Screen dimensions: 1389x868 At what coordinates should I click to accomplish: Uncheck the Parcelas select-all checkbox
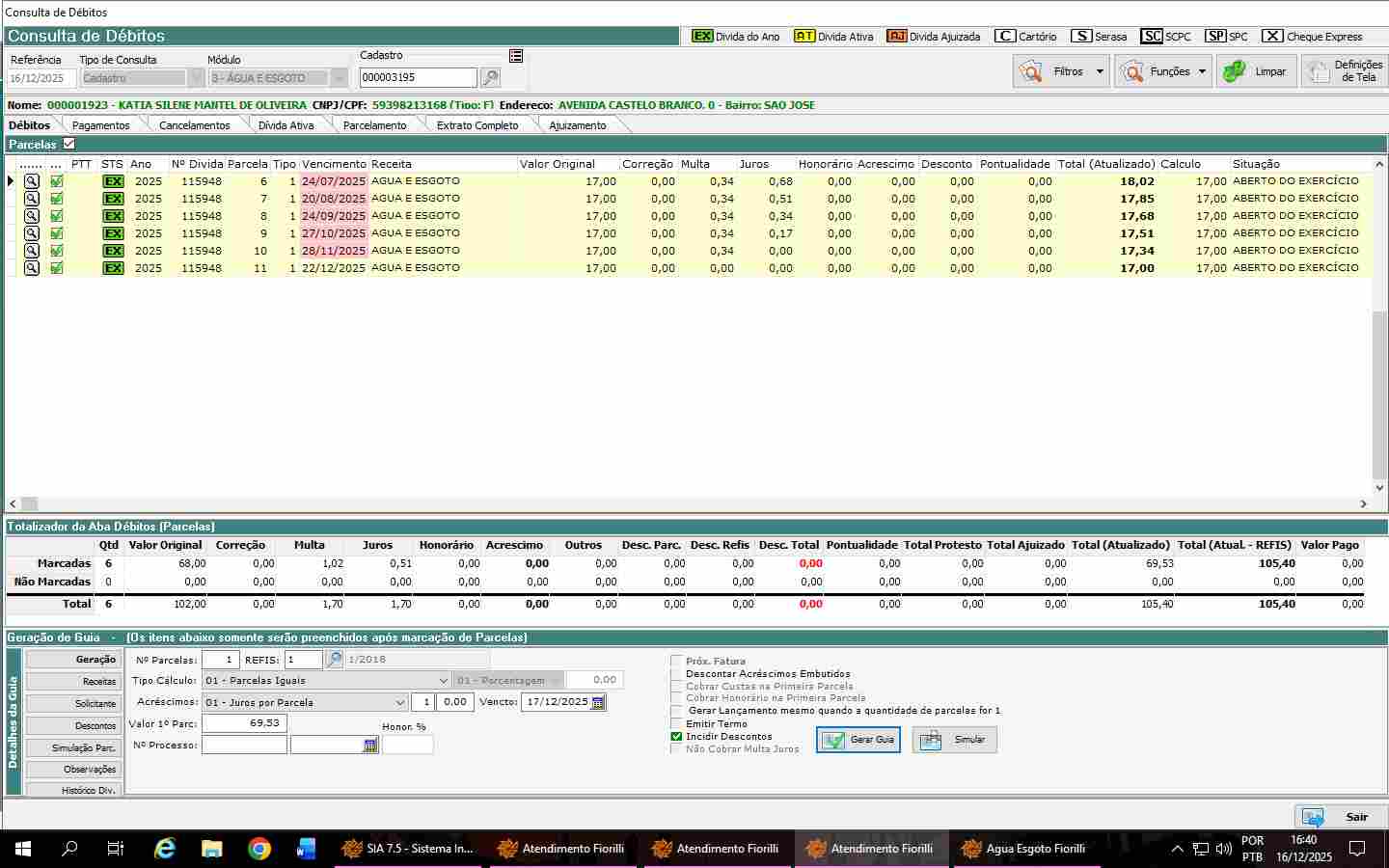click(68, 144)
